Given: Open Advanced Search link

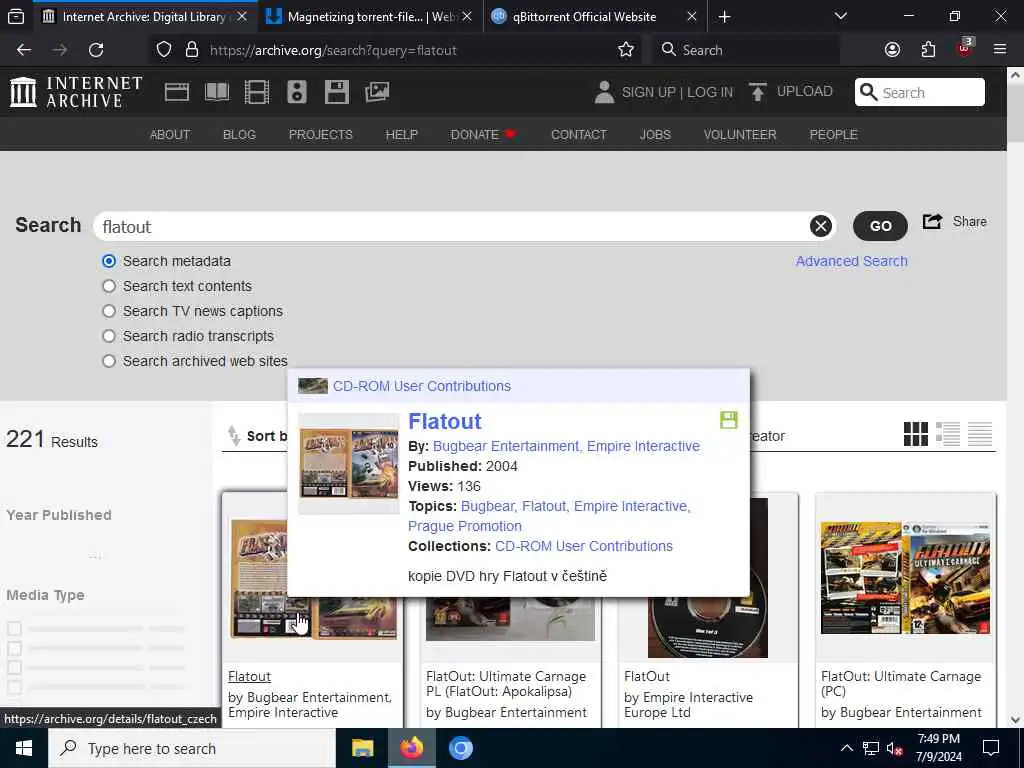Looking at the screenshot, I should pyautogui.click(x=852, y=261).
